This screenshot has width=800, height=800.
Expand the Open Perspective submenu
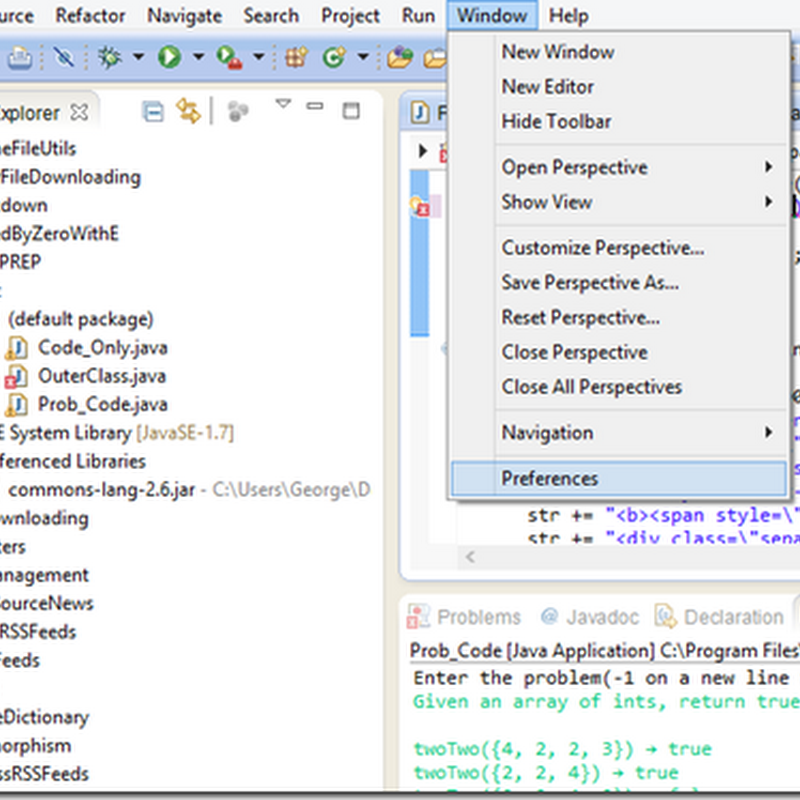[x=618, y=167]
